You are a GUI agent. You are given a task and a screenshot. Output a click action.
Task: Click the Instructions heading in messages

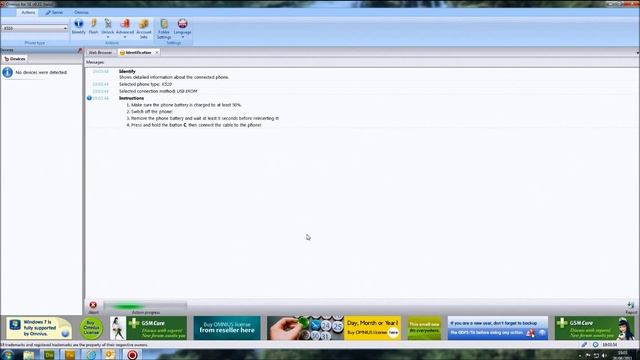pos(131,98)
